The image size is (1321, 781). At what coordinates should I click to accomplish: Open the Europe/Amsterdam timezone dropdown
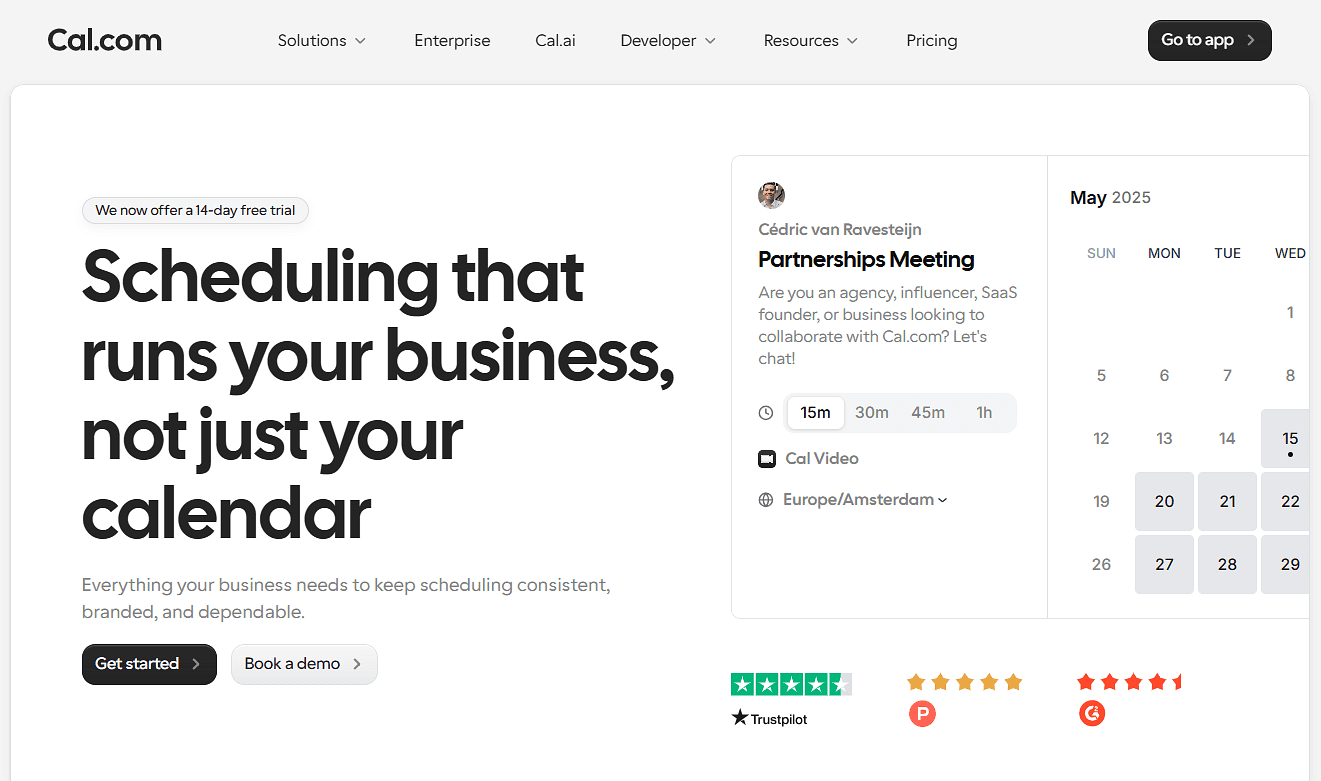(865, 500)
